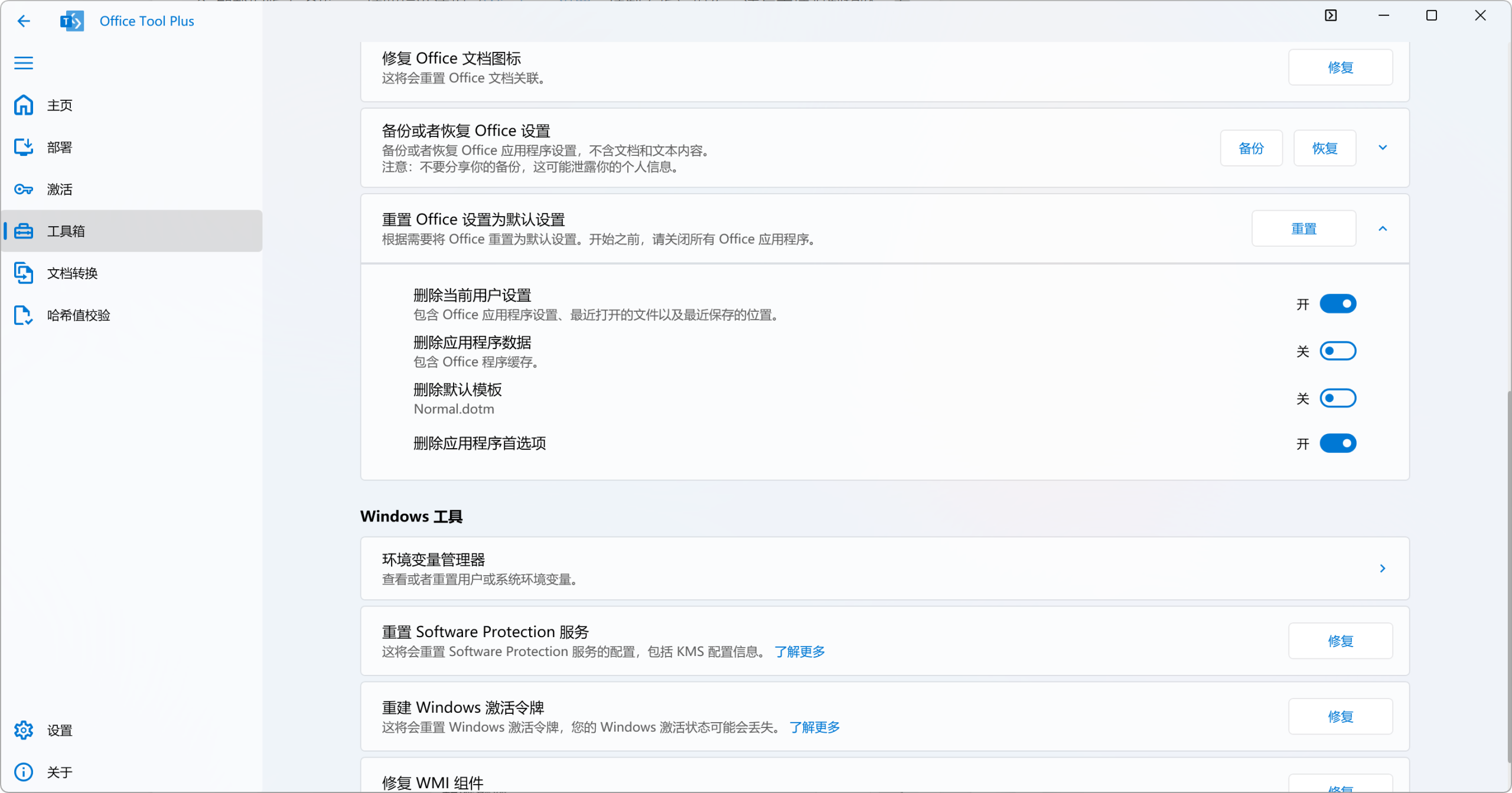Turn on the 删除默认模板 toggle
Screen dimensions: 1512x793
pyautogui.click(x=1338, y=398)
